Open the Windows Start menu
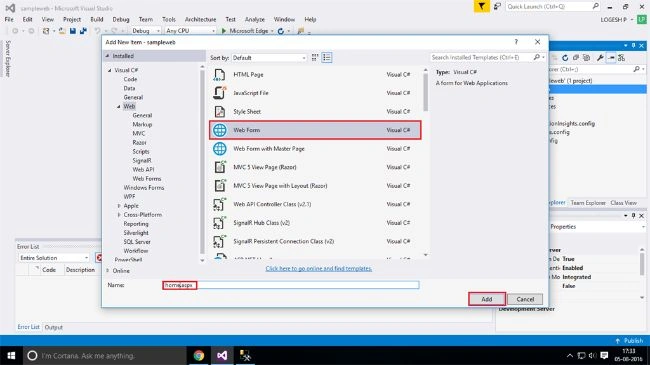 (11, 355)
